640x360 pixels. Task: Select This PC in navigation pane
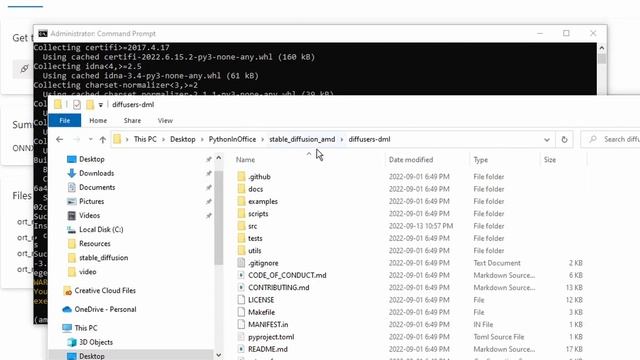86,328
